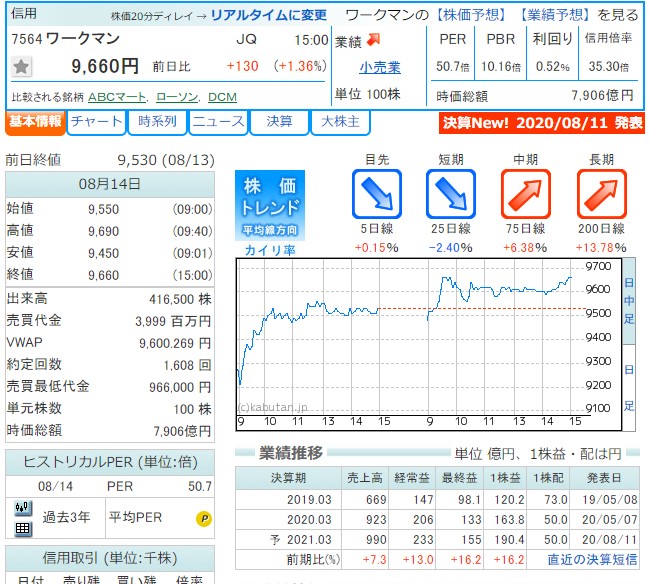Click the 信用取引 (単位:千株) header
Viewport: 650px width, 584px height.
click(x=110, y=558)
